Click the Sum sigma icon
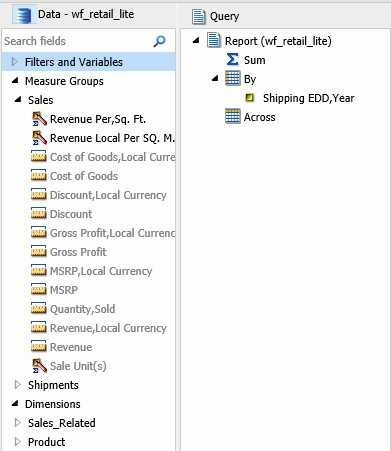391x451 pixels. click(232, 60)
